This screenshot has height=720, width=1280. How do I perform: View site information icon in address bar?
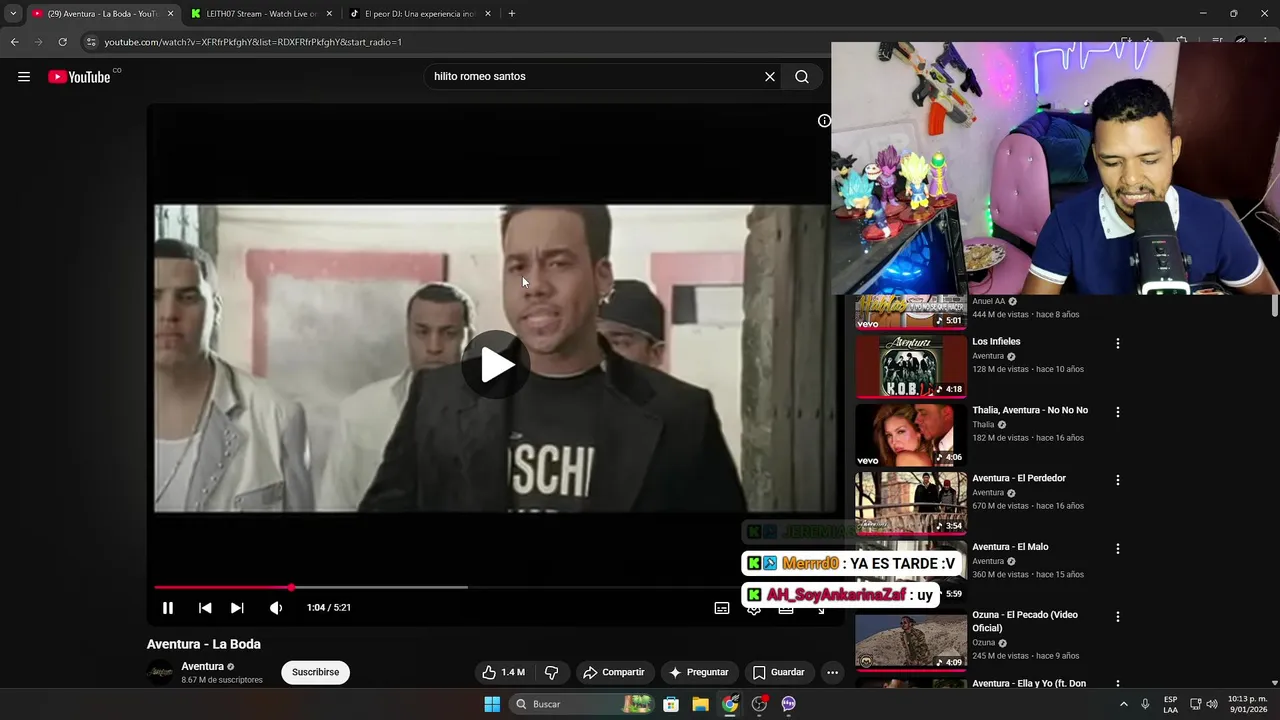(x=91, y=42)
